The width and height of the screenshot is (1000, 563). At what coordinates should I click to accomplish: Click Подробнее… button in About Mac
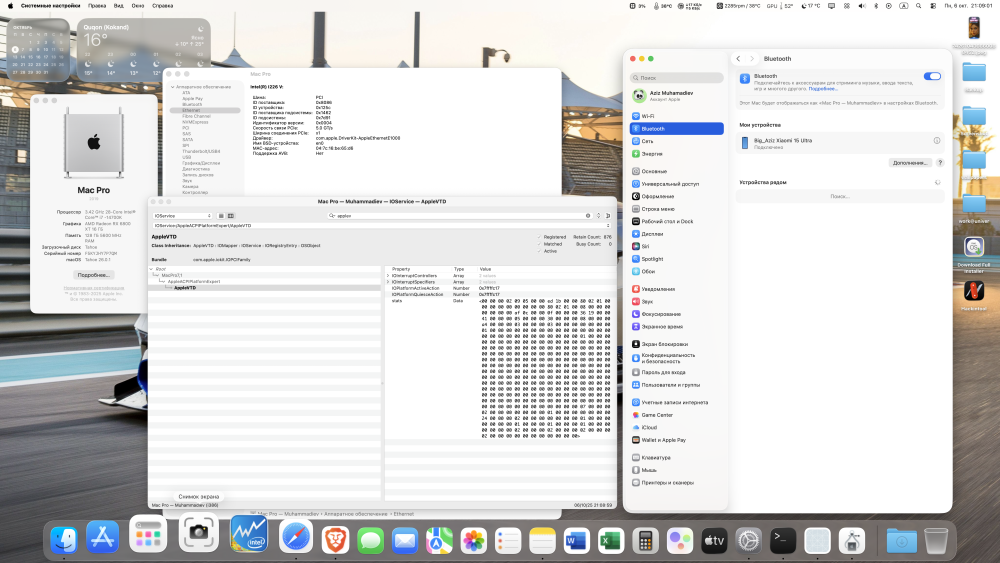click(x=93, y=275)
